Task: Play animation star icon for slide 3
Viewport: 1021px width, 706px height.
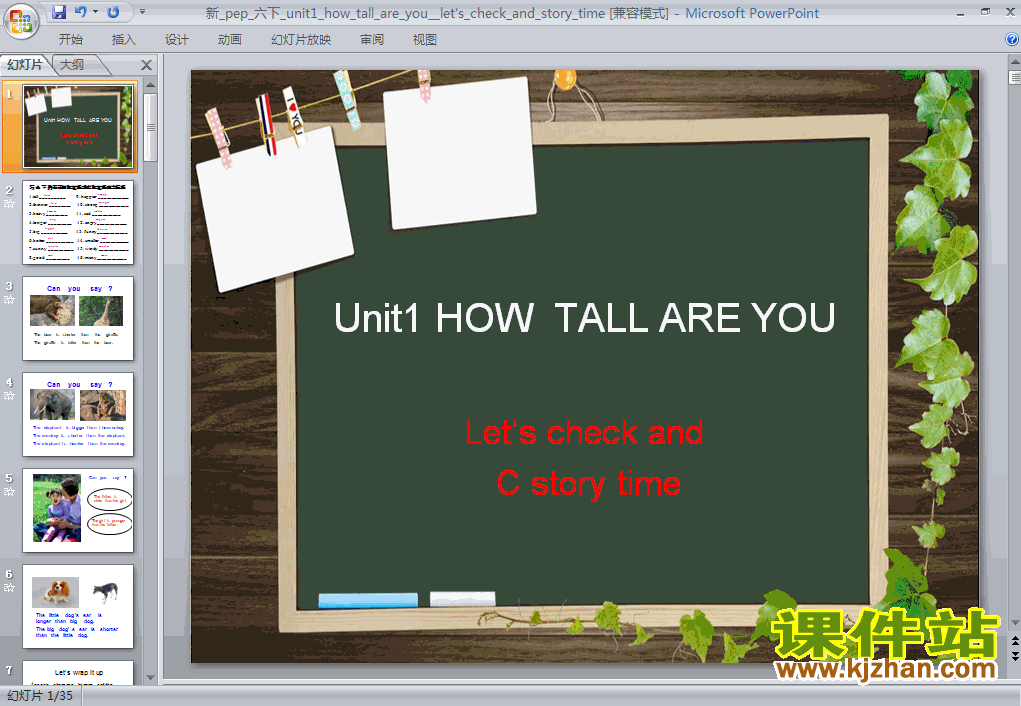Action: click(9, 300)
